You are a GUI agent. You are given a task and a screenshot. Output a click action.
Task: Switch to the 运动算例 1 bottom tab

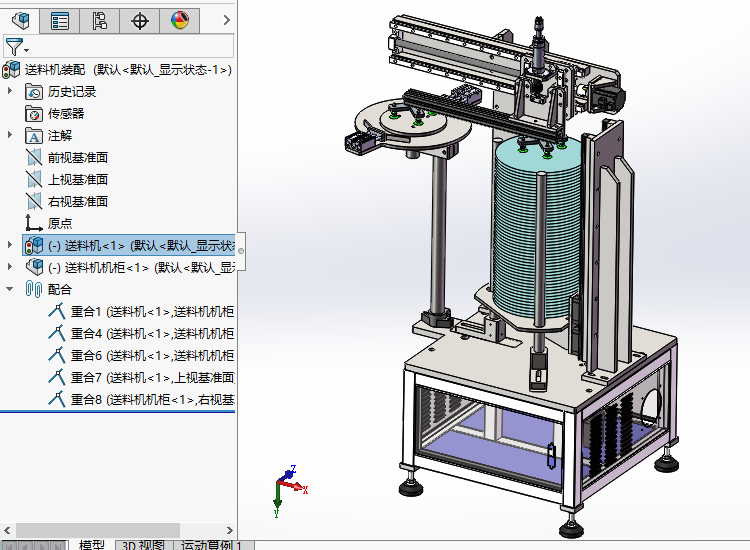212,545
